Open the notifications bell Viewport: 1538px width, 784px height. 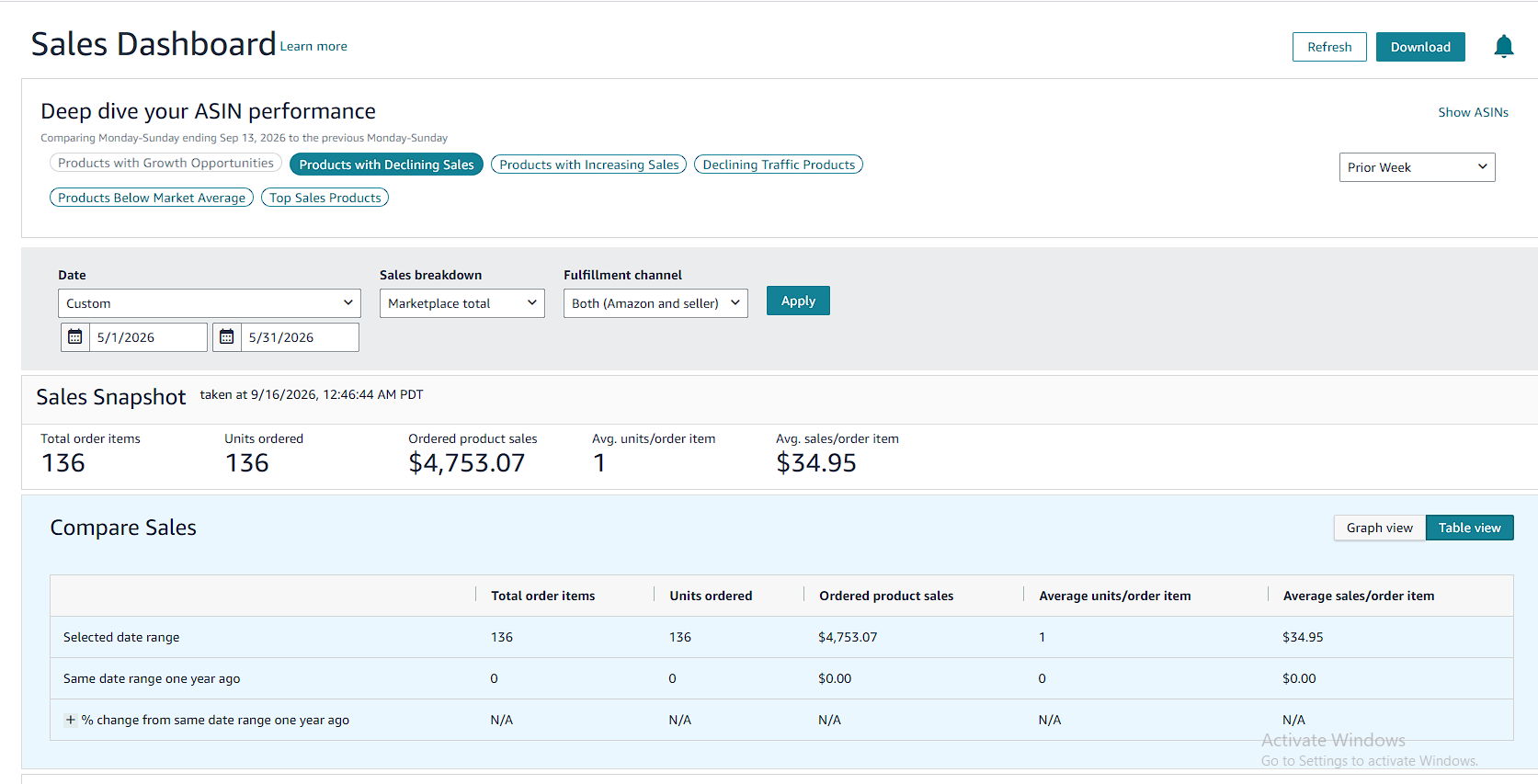pos(1503,46)
